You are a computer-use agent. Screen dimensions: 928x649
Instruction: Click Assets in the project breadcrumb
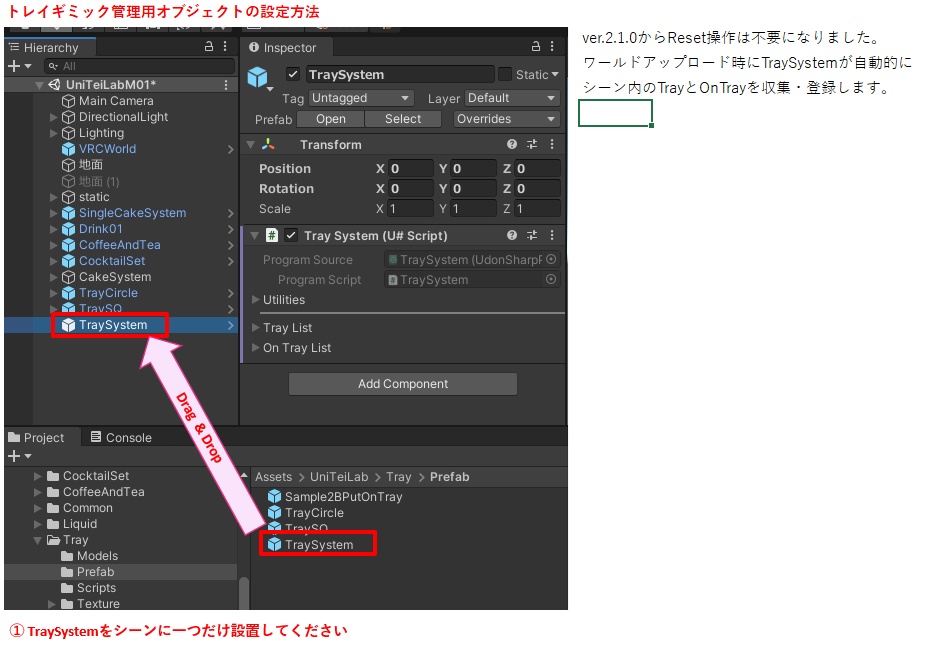[273, 477]
